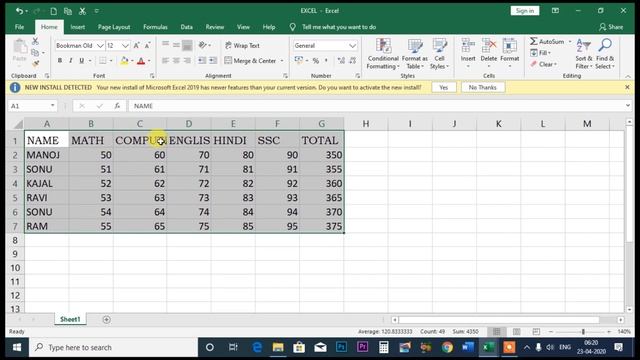The width and height of the screenshot is (640, 360).
Task: Click Merge & Center
Action: coord(250,60)
